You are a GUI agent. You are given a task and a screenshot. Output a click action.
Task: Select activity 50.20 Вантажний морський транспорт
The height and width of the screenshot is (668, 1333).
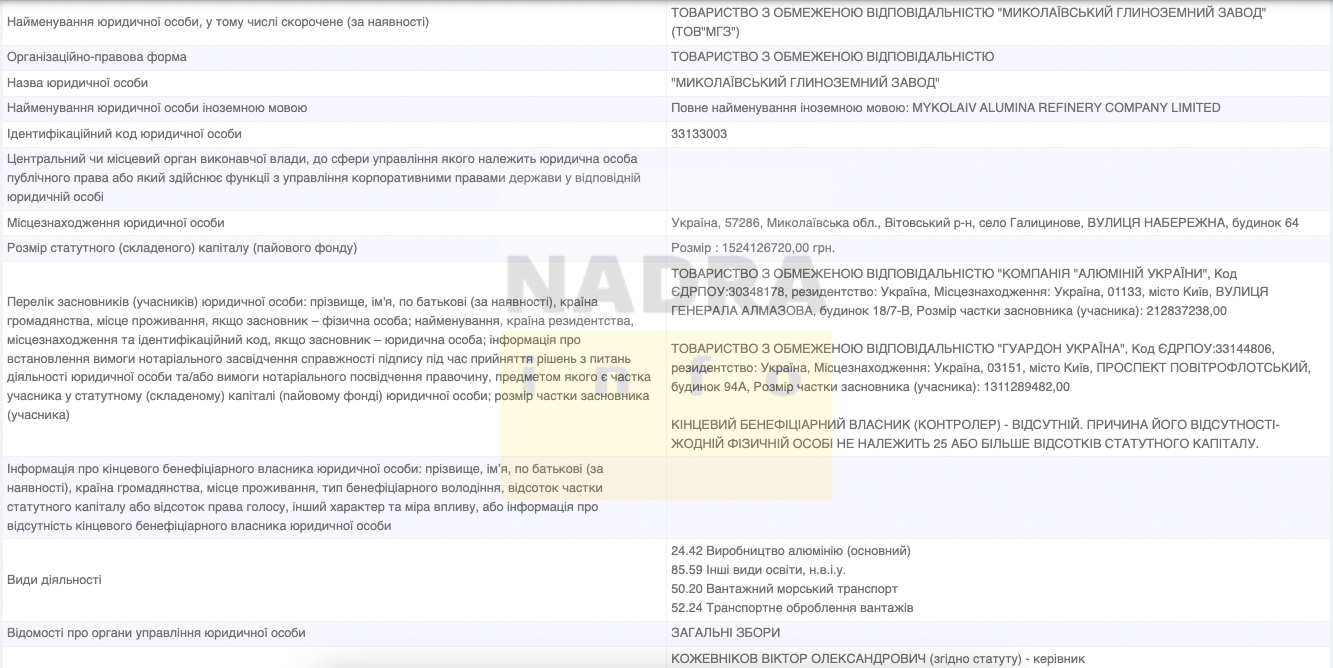click(x=784, y=589)
